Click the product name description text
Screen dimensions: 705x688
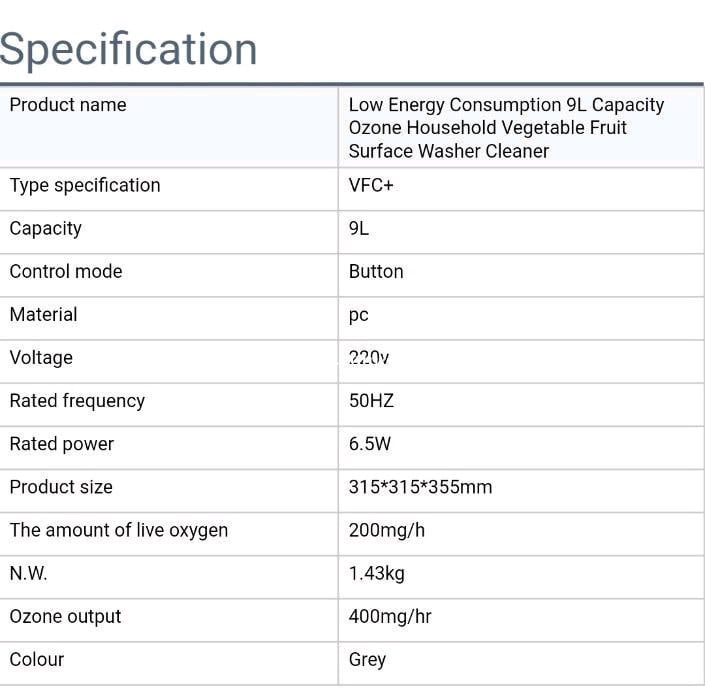(x=506, y=128)
